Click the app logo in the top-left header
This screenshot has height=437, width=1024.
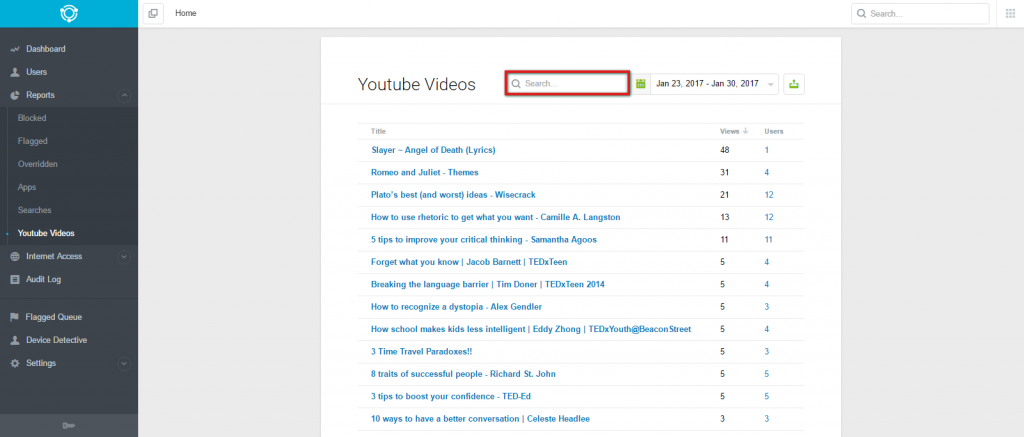click(69, 13)
